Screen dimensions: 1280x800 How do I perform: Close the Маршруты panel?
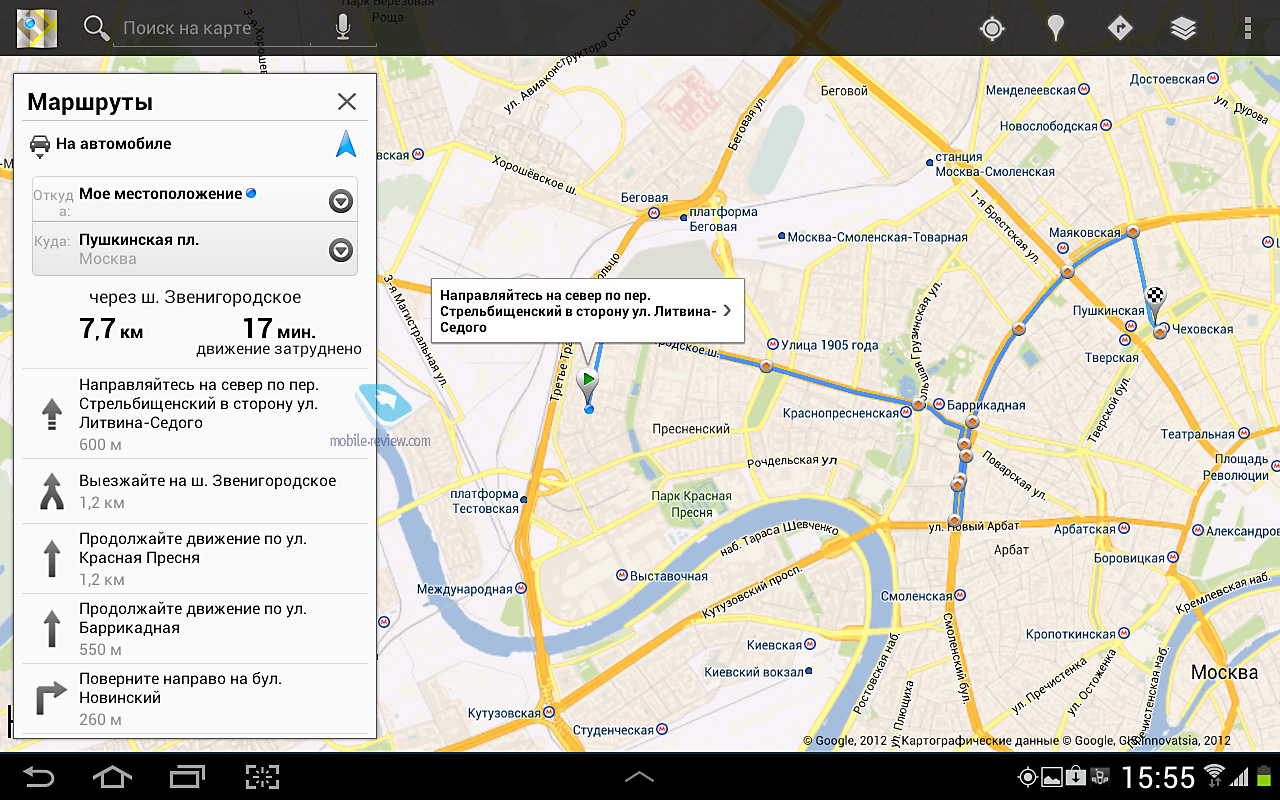point(346,101)
